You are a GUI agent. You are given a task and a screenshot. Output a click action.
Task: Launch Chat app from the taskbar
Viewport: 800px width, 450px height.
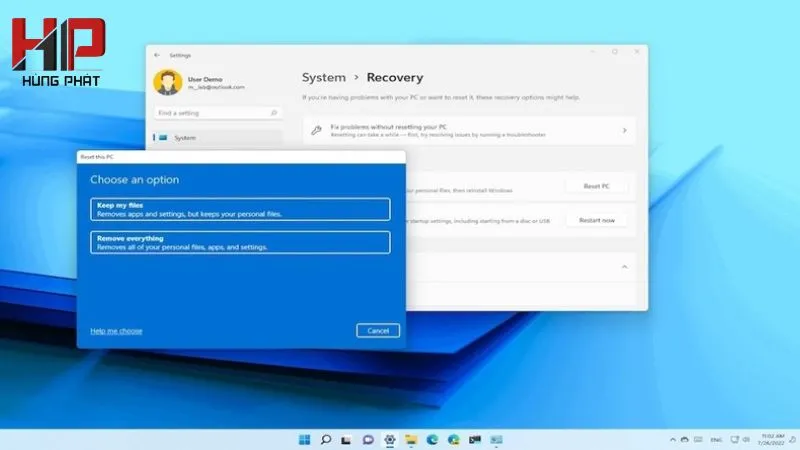click(368, 440)
